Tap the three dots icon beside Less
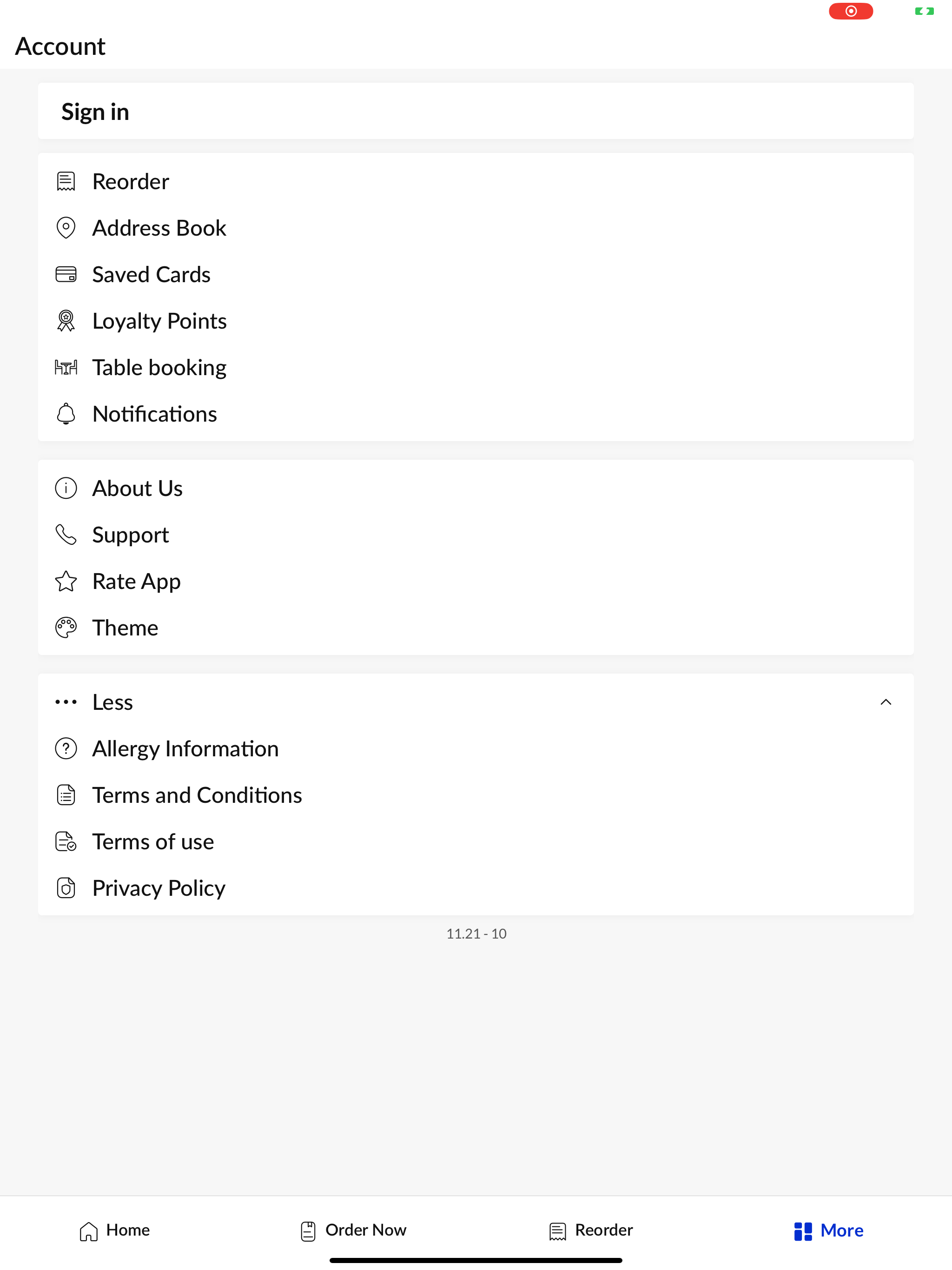Viewport: 952px width, 1270px height. (66, 702)
